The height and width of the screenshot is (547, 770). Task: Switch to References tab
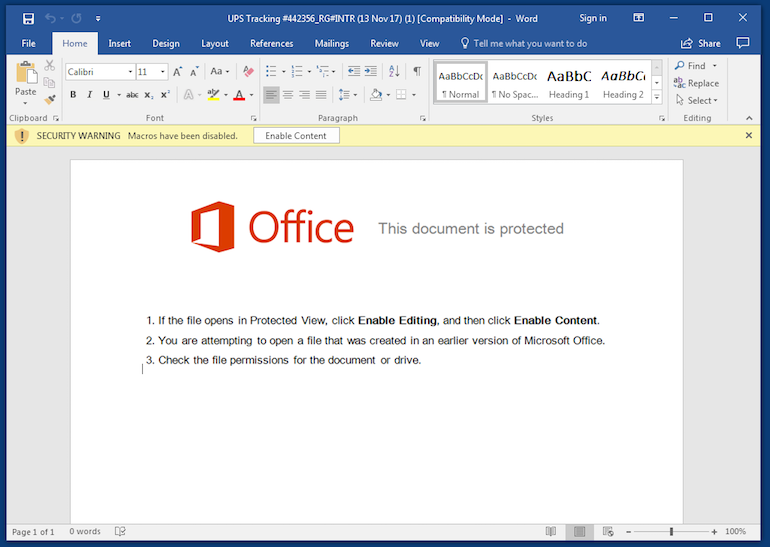(x=272, y=44)
